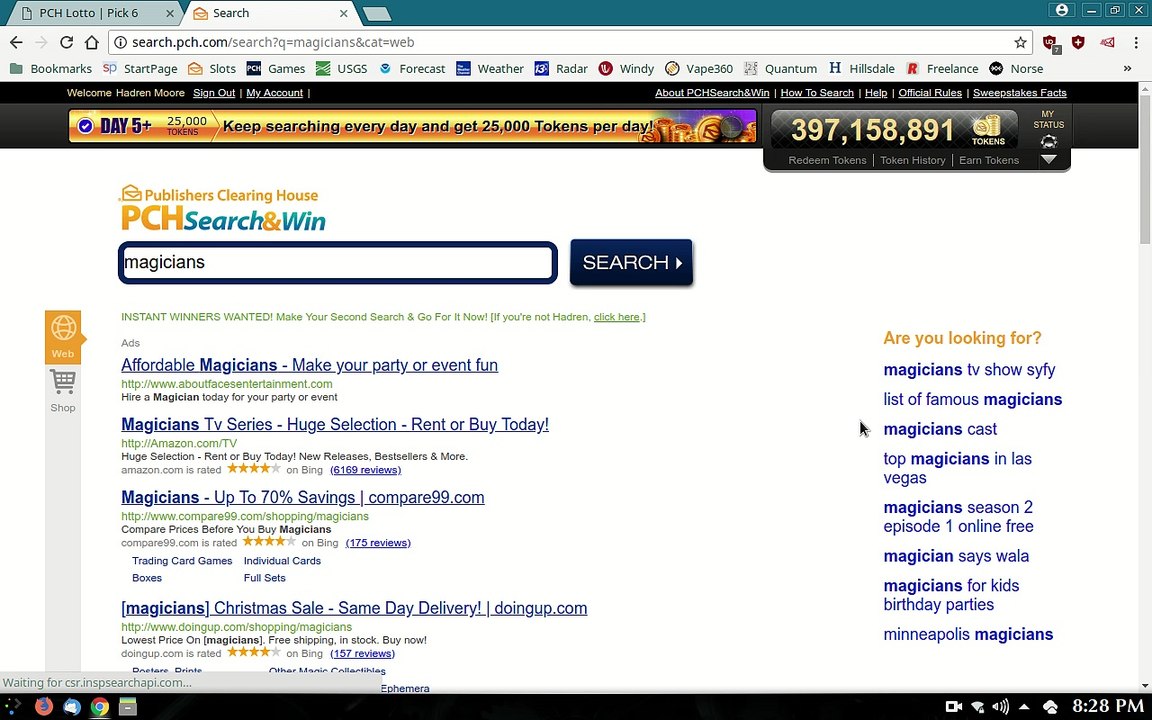Open the Radar bookmark
Image resolution: width=1152 pixels, height=720 pixels.
point(561,68)
